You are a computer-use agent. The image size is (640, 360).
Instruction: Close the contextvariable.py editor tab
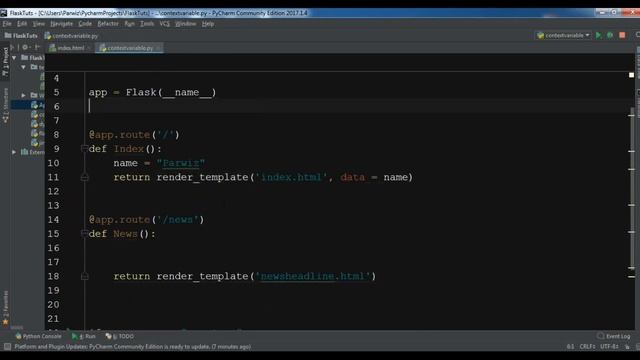[158, 48]
